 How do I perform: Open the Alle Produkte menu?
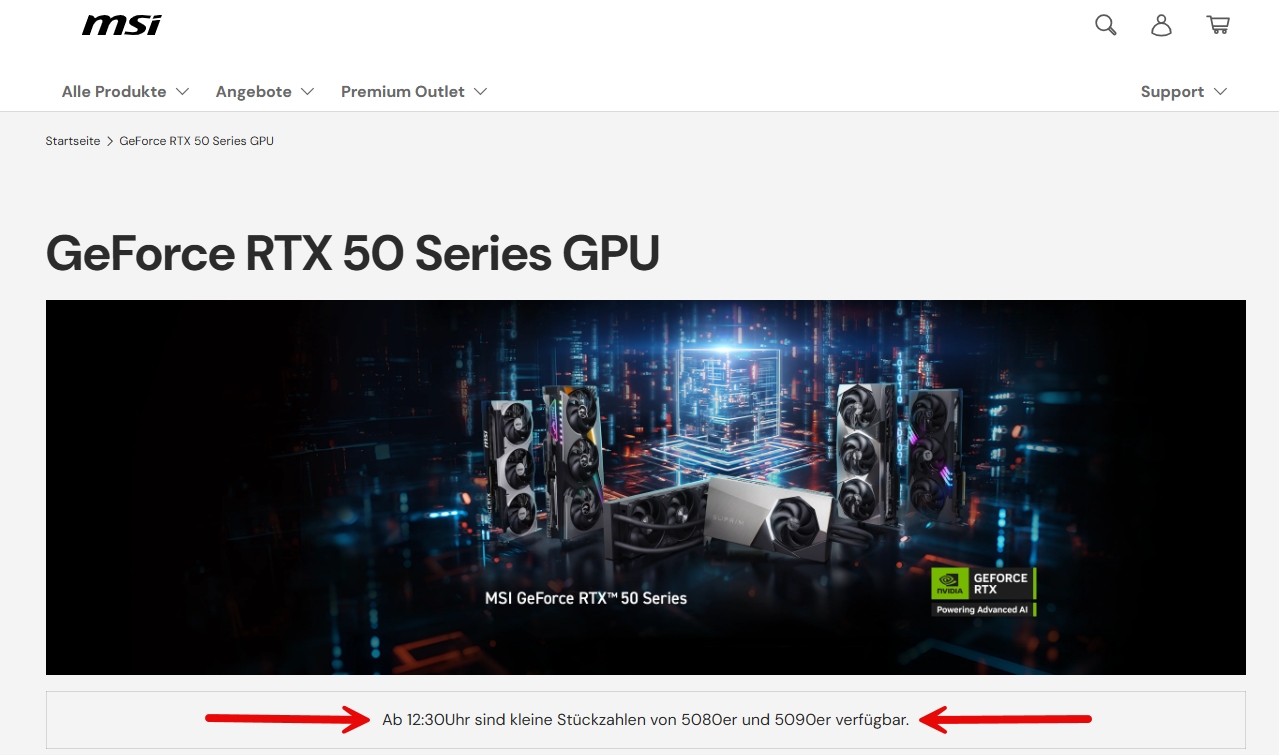tap(126, 91)
